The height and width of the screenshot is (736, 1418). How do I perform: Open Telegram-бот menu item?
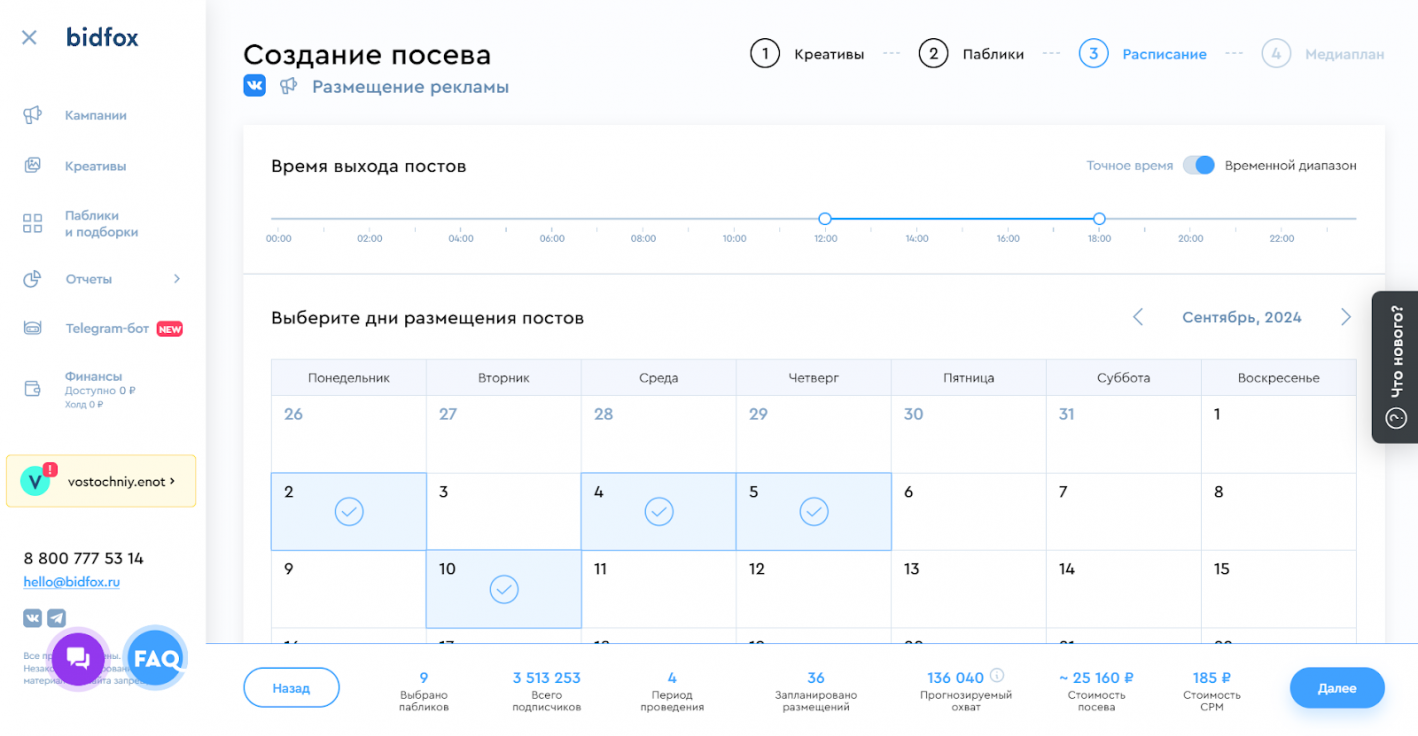tap(107, 328)
